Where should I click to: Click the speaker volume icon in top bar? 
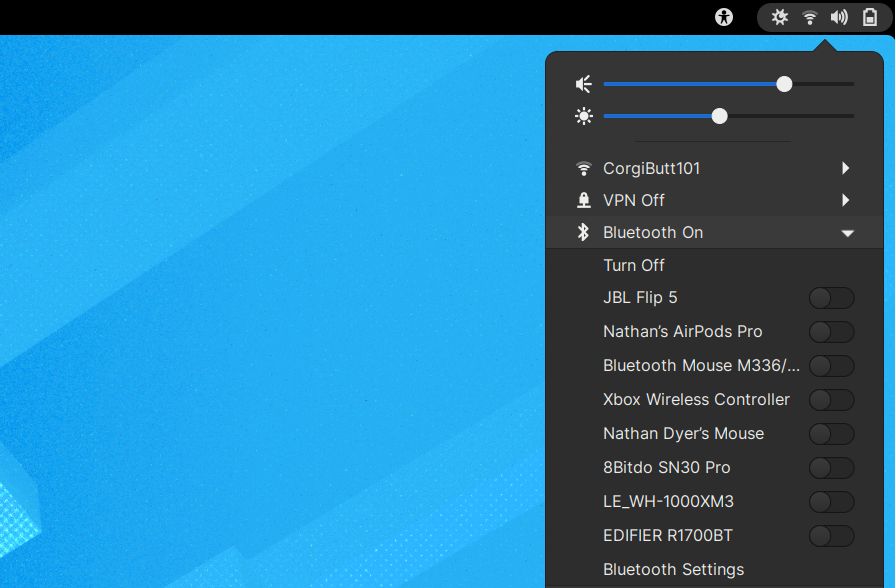[839, 17]
